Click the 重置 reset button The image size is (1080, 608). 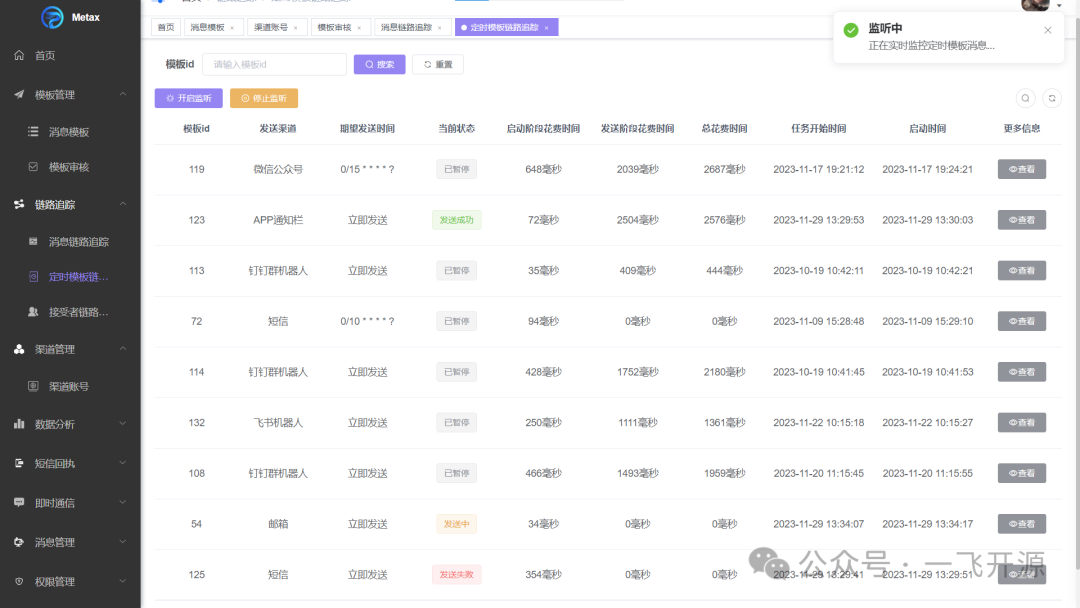click(x=438, y=65)
